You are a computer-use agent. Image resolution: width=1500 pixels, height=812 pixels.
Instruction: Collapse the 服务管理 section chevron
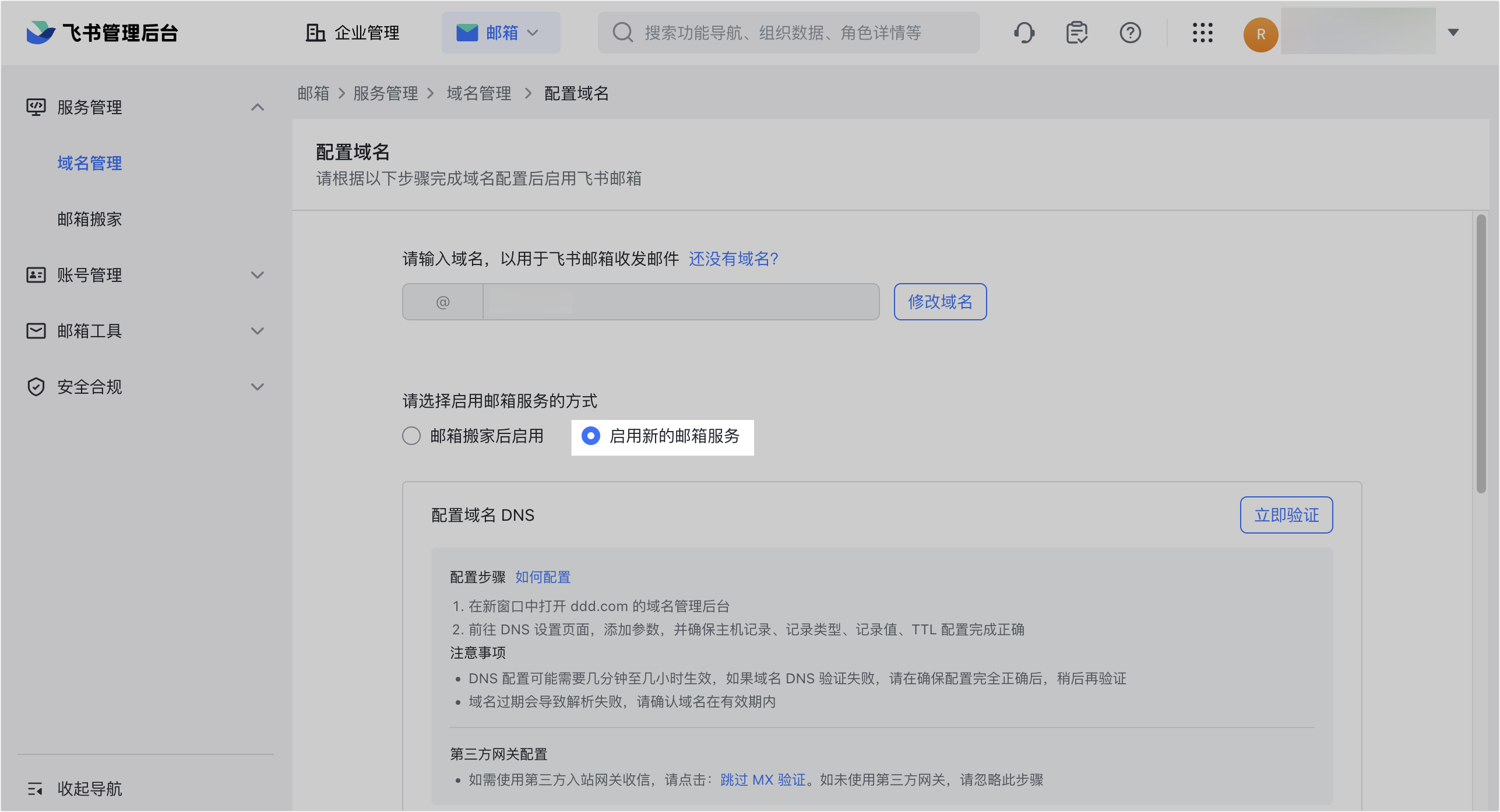258,107
